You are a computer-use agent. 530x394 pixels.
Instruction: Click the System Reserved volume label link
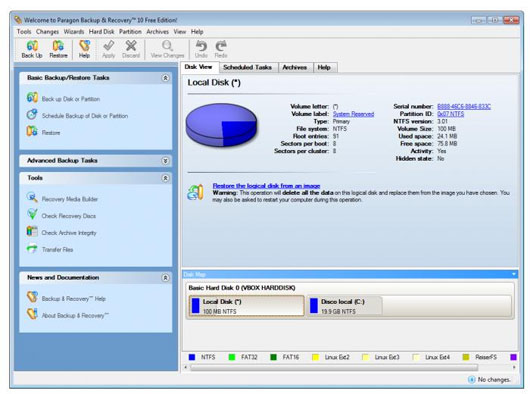coord(353,114)
